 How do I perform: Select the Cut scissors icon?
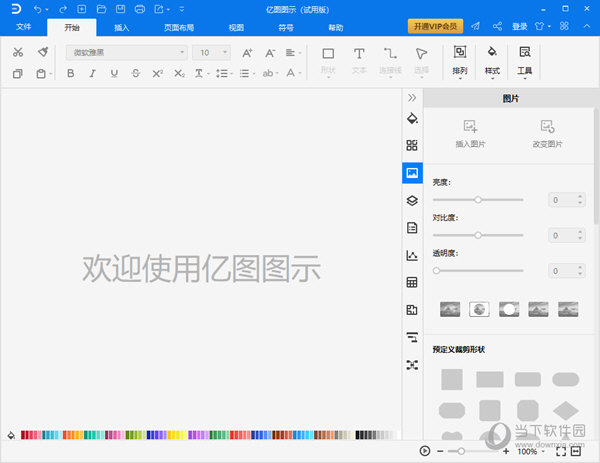coord(18,52)
